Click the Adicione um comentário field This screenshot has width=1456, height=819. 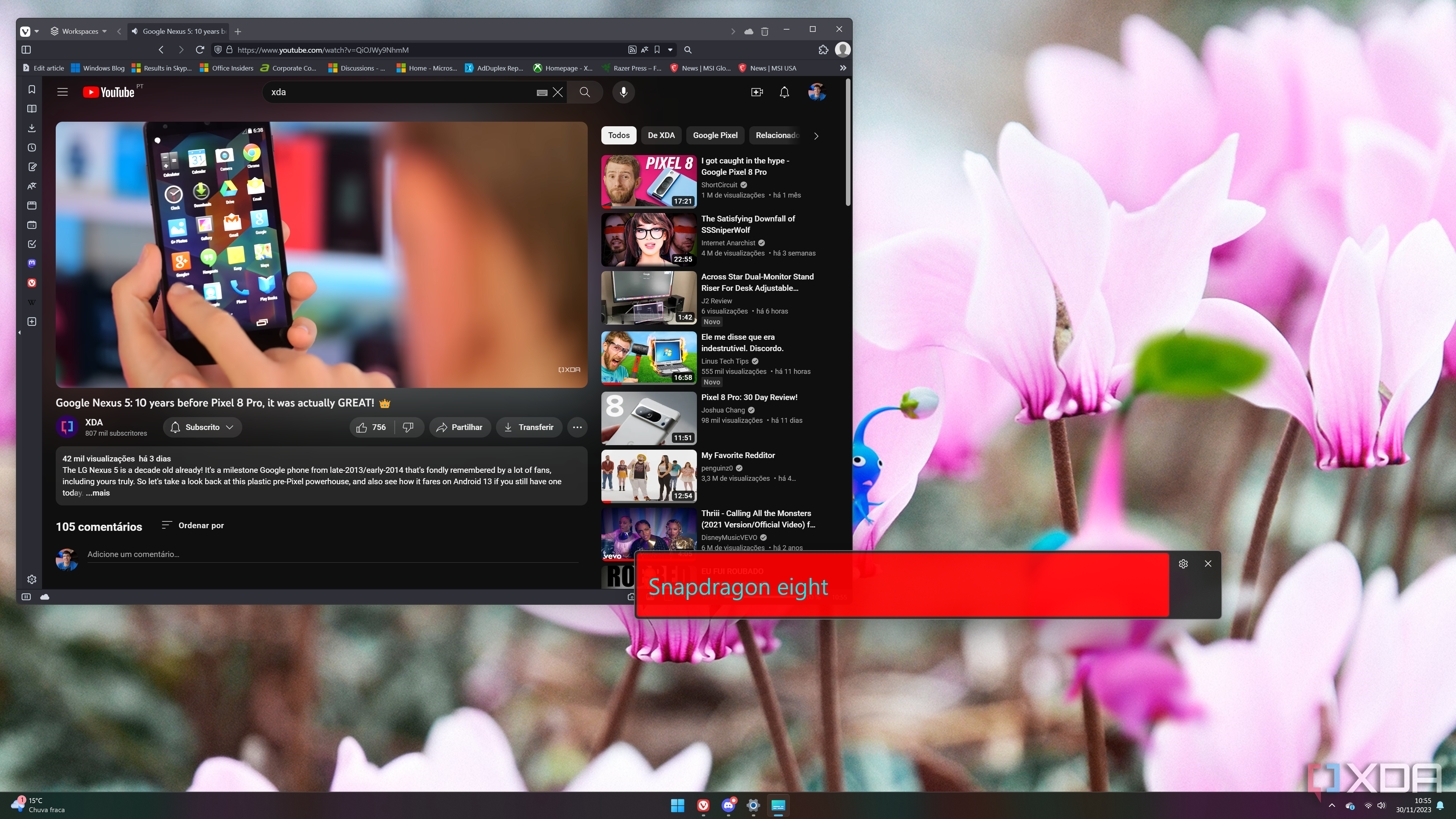pyautogui.click(x=333, y=554)
